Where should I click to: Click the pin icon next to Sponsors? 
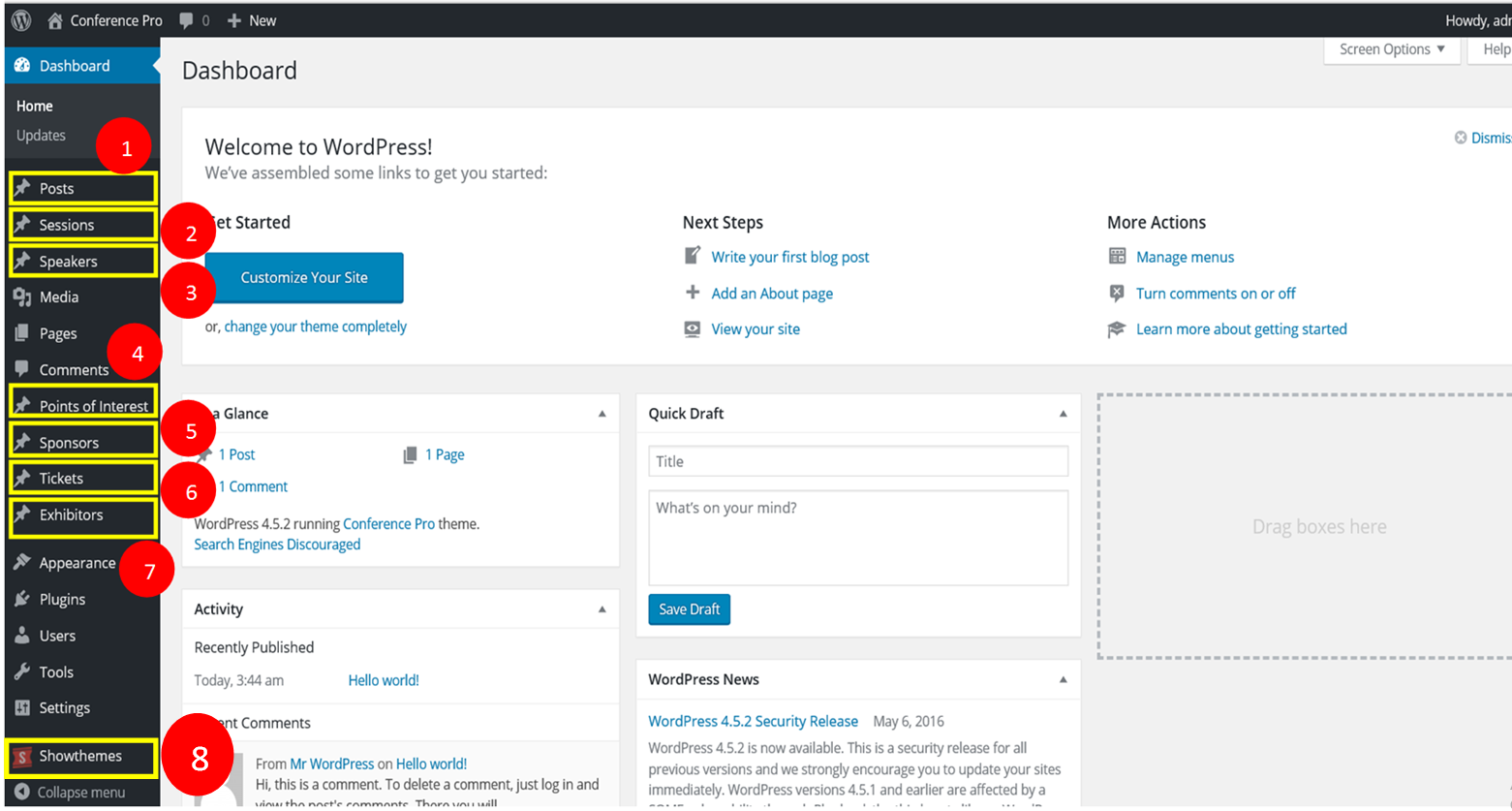(22, 442)
